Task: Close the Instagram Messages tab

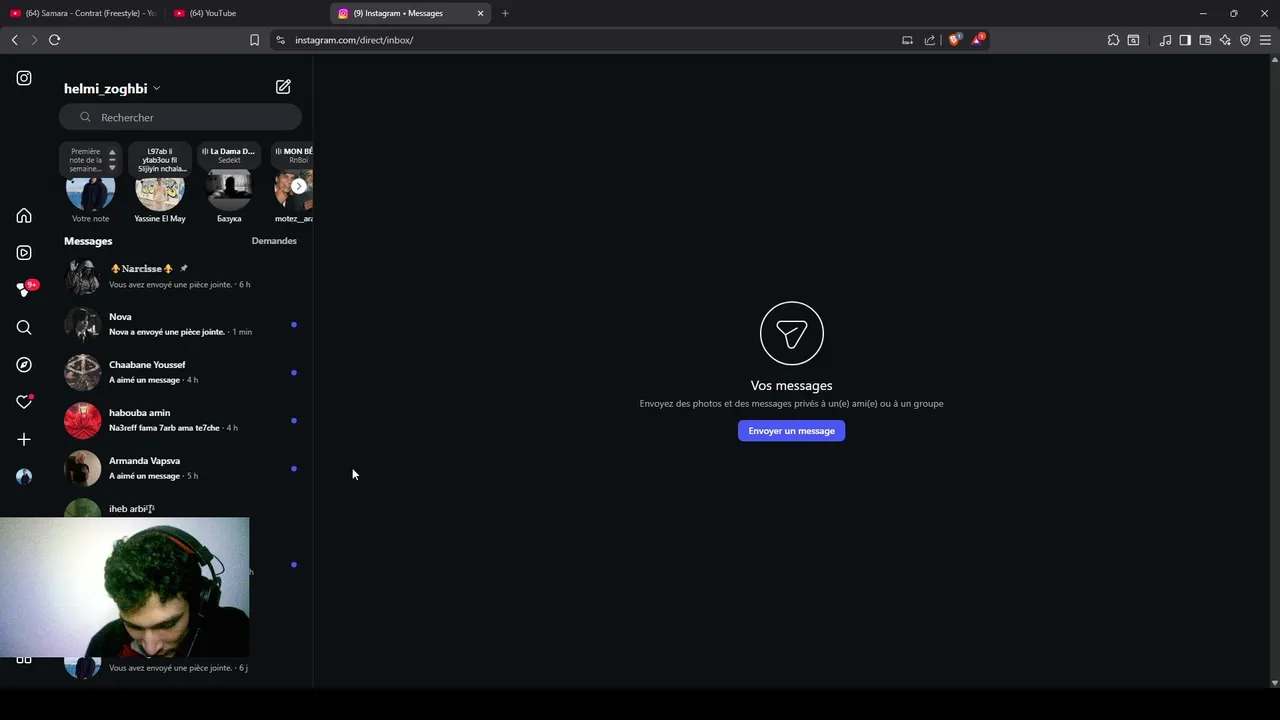Action: [x=481, y=13]
